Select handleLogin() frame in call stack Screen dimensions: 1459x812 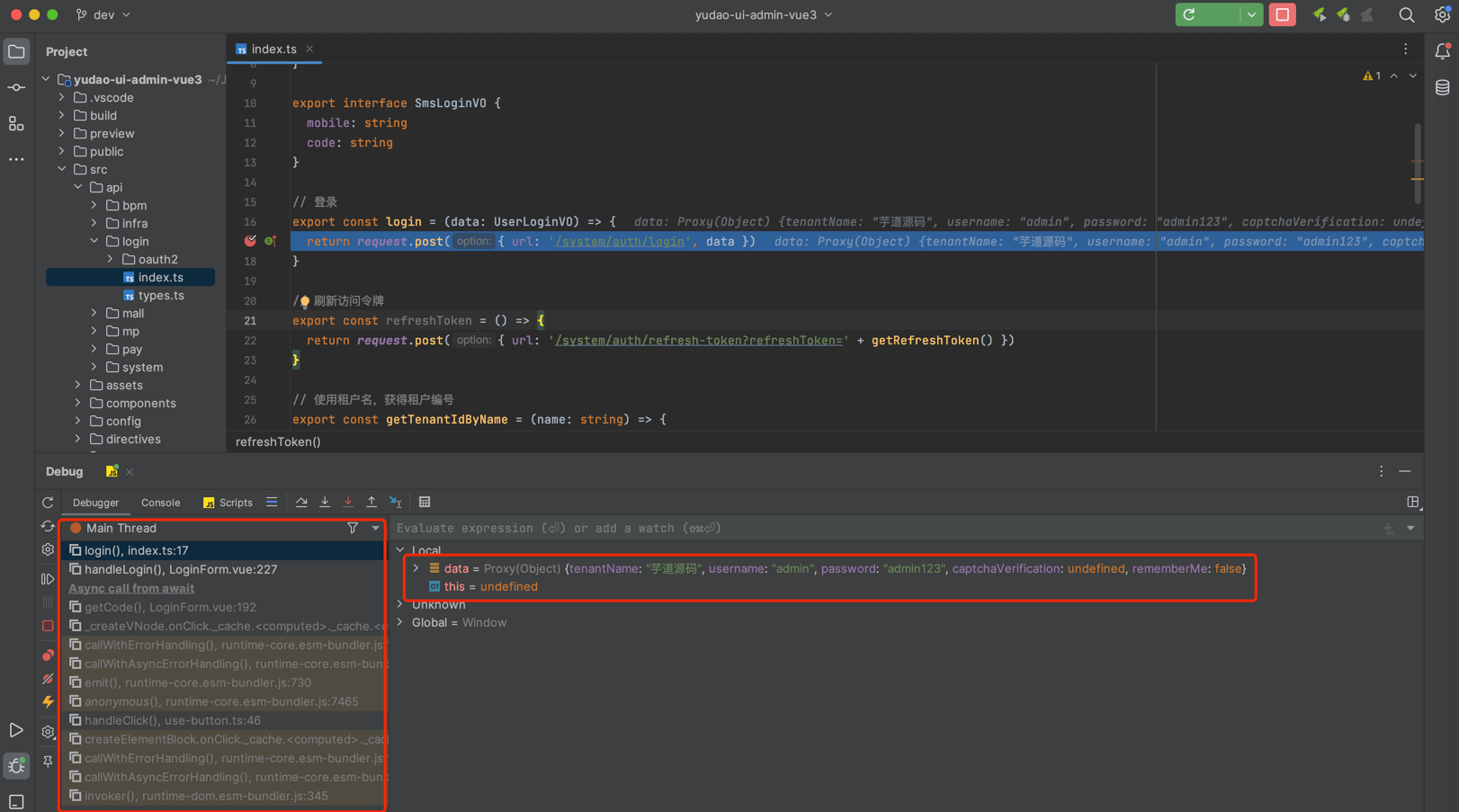(x=180, y=569)
